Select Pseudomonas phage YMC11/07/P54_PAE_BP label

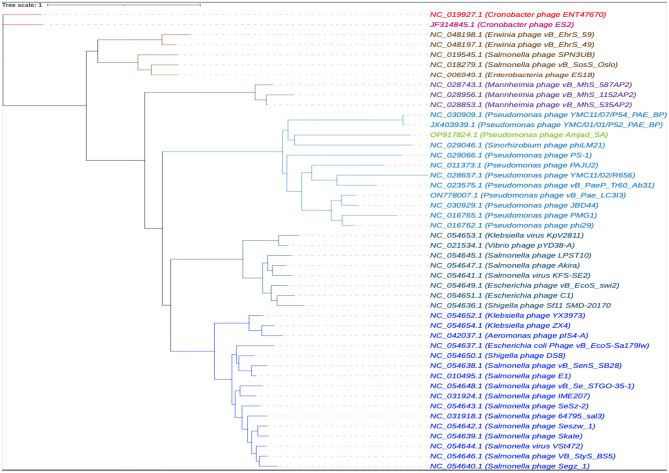(x=548, y=115)
